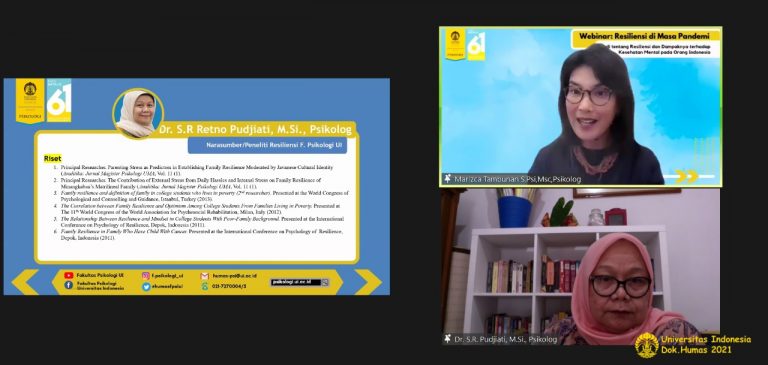
Task: Select Marizca Tambunan's video tile
Action: click(581, 107)
